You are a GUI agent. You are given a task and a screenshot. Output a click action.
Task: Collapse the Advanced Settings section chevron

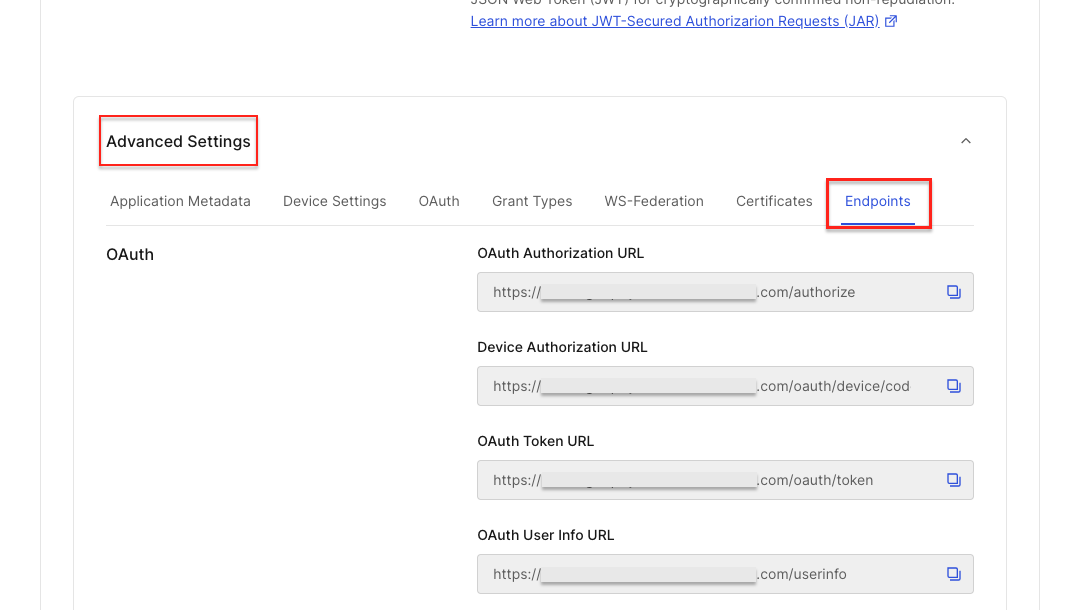coord(965,141)
